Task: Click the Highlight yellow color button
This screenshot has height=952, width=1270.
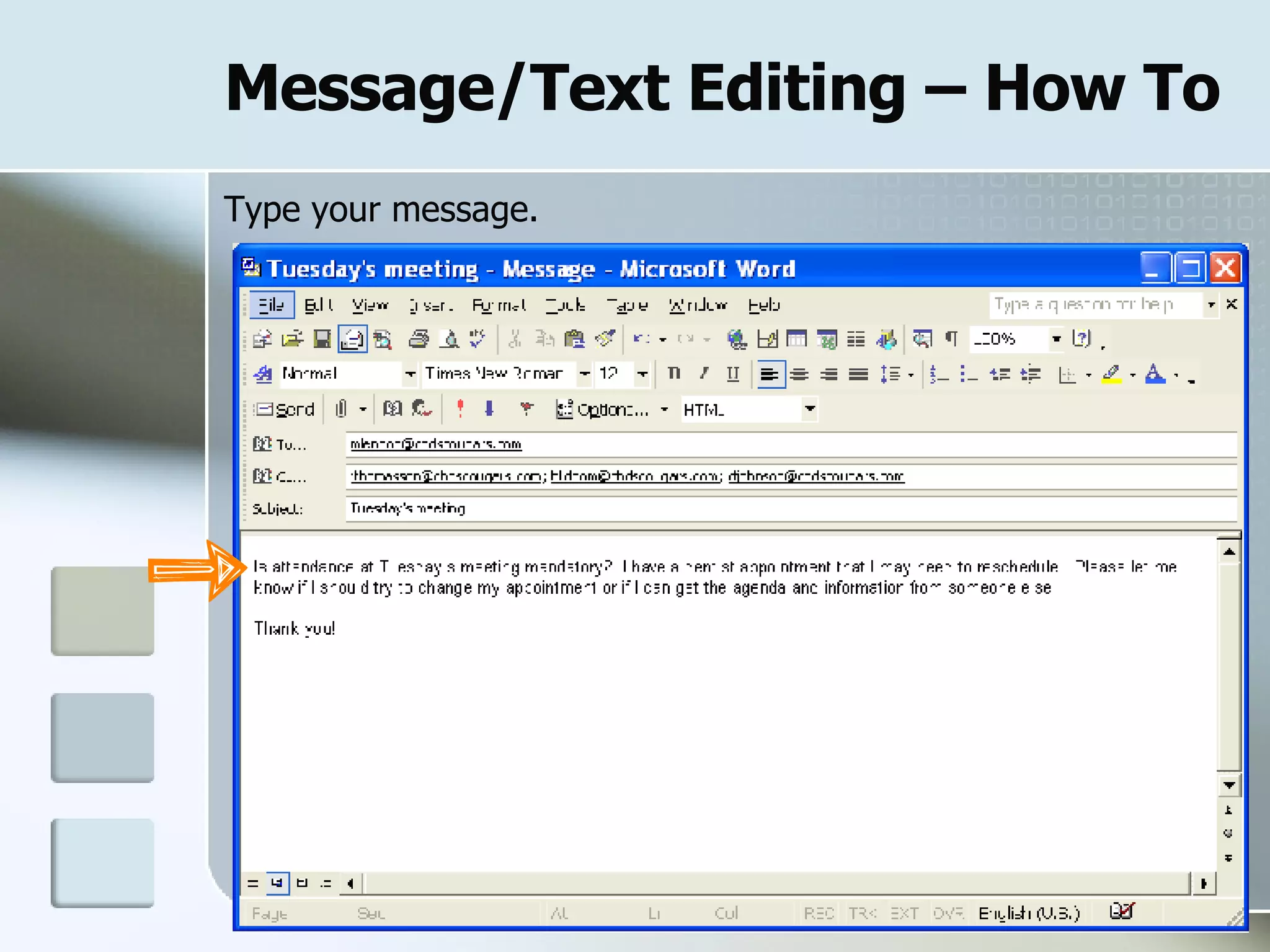Action: click(1111, 374)
